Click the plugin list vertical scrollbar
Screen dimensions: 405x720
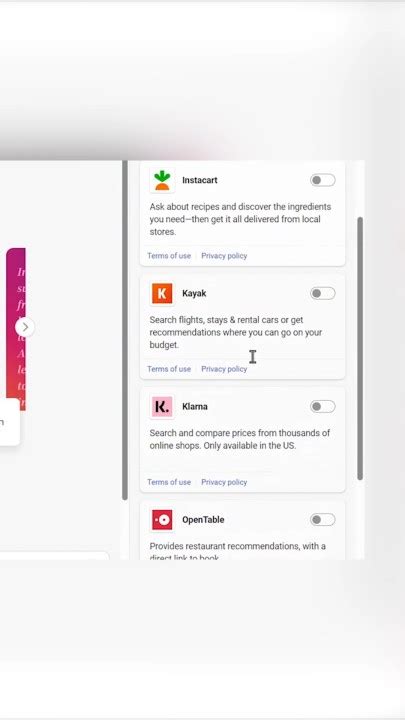[x=360, y=349]
